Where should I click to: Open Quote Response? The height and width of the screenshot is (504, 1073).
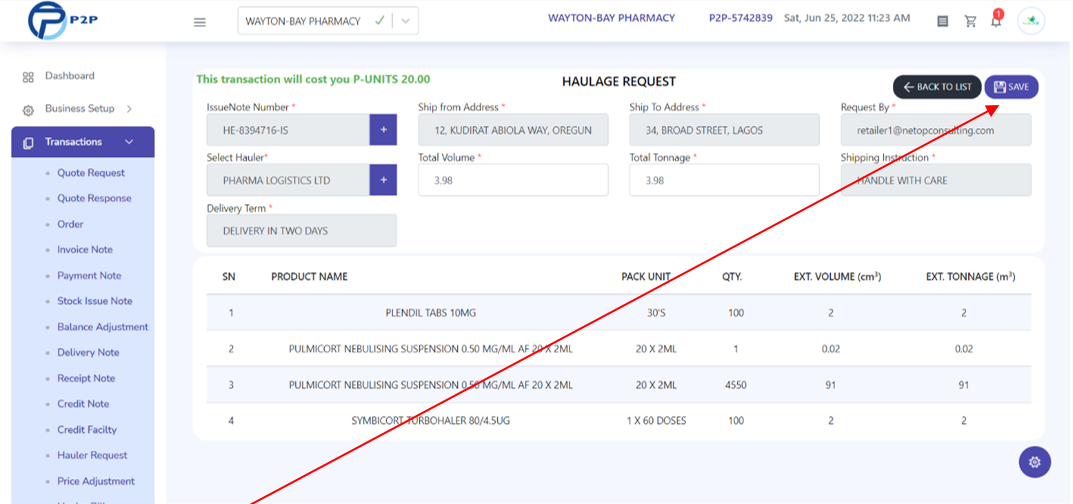click(x=94, y=198)
